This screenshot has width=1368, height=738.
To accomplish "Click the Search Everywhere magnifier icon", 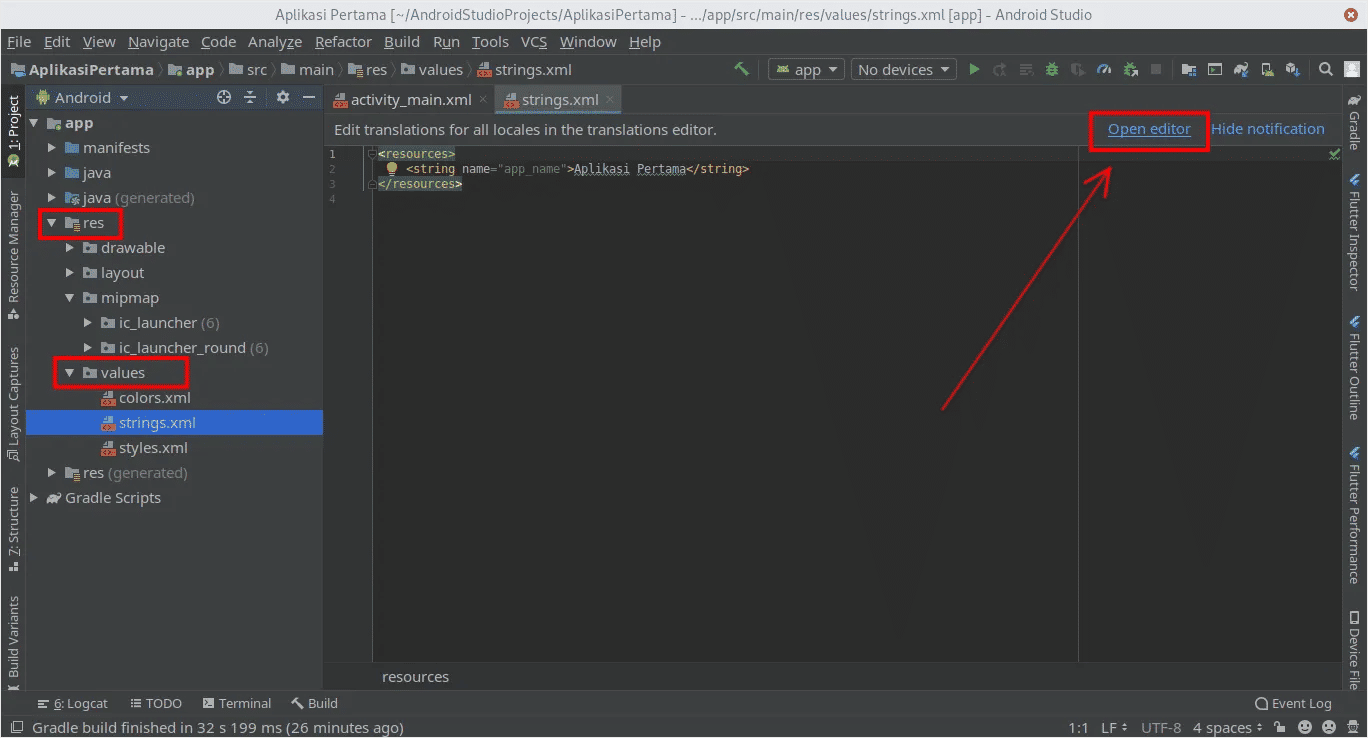I will [x=1326, y=69].
